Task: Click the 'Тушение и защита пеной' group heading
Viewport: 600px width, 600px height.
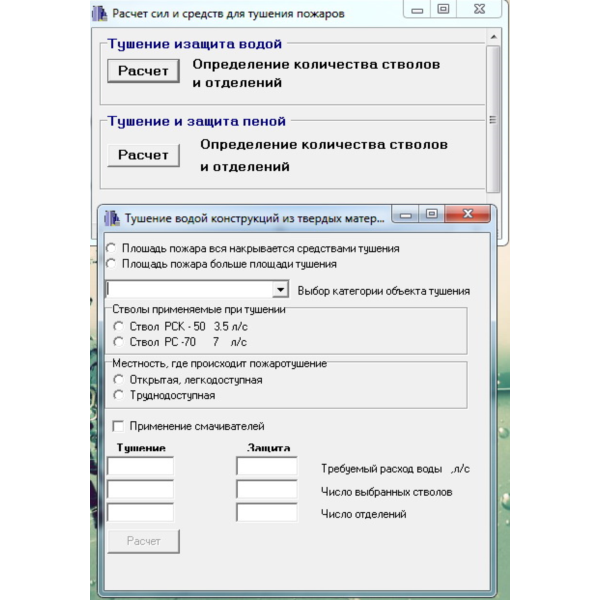Action: [x=197, y=121]
